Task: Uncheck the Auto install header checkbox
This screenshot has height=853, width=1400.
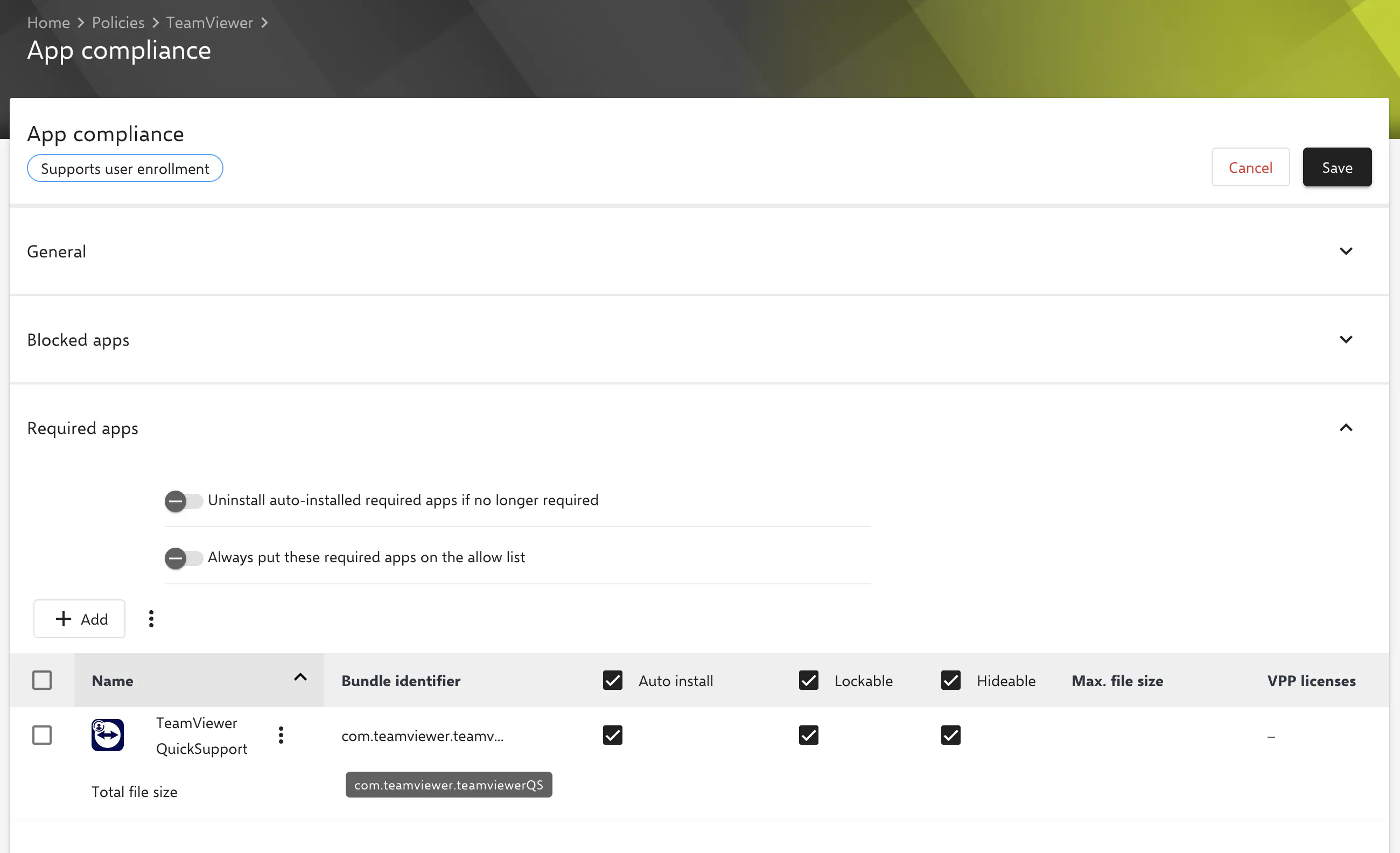Action: (612, 680)
